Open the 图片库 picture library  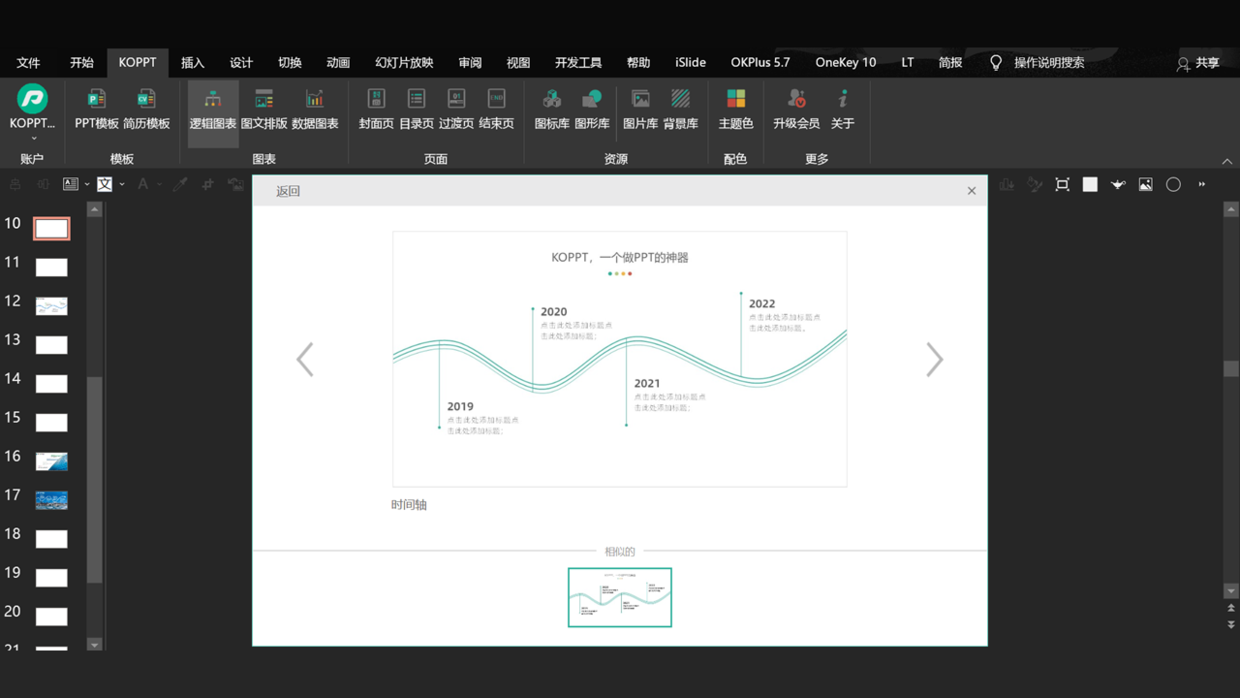(x=640, y=109)
